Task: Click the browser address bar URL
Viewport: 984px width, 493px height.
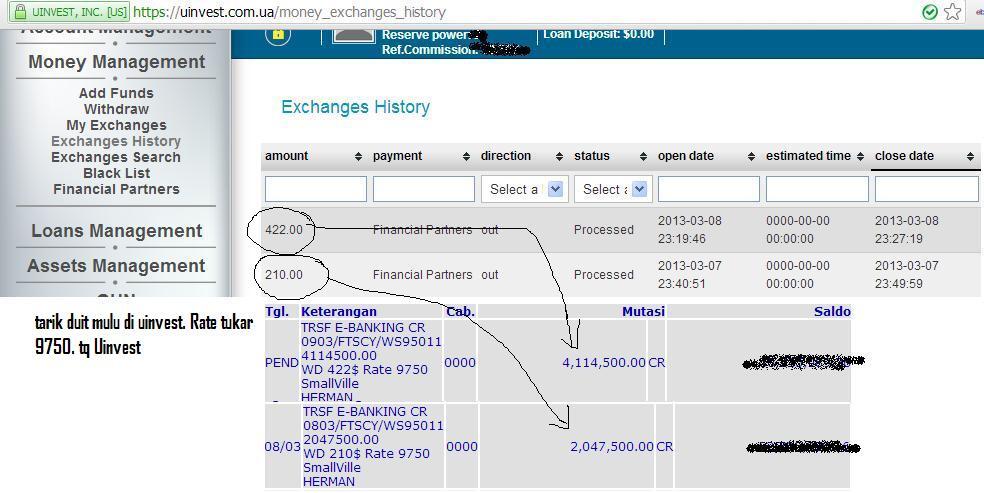Action: (289, 12)
